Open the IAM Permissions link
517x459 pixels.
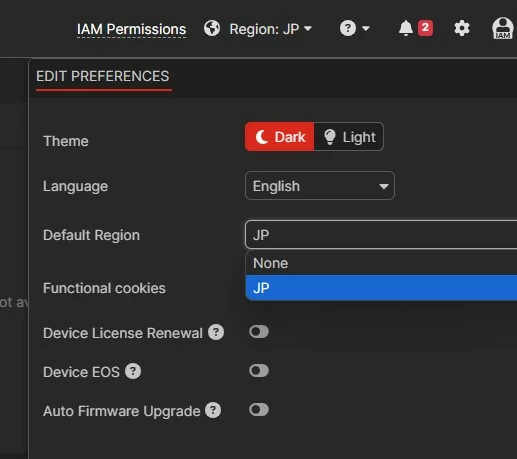[x=131, y=29]
